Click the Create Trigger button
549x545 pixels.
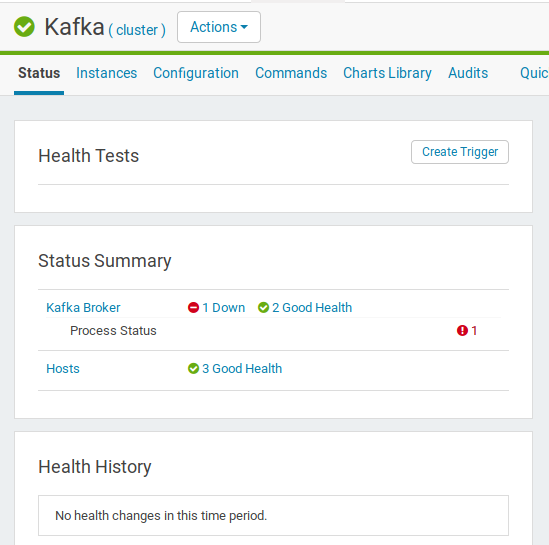click(x=460, y=152)
